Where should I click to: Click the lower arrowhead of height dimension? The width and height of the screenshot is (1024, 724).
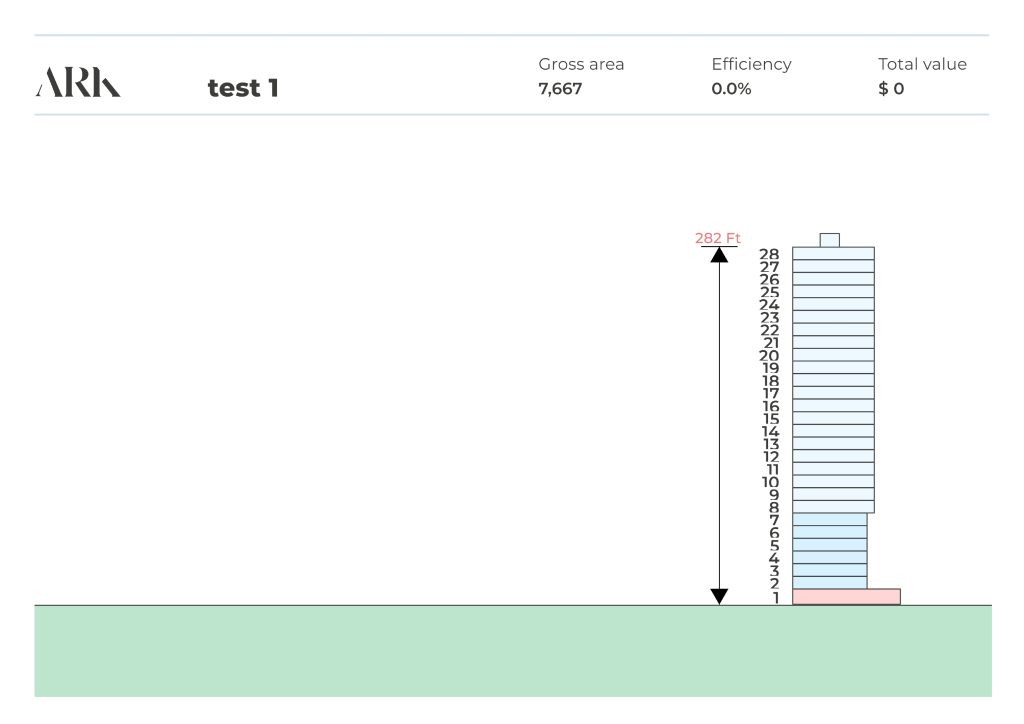tap(719, 596)
